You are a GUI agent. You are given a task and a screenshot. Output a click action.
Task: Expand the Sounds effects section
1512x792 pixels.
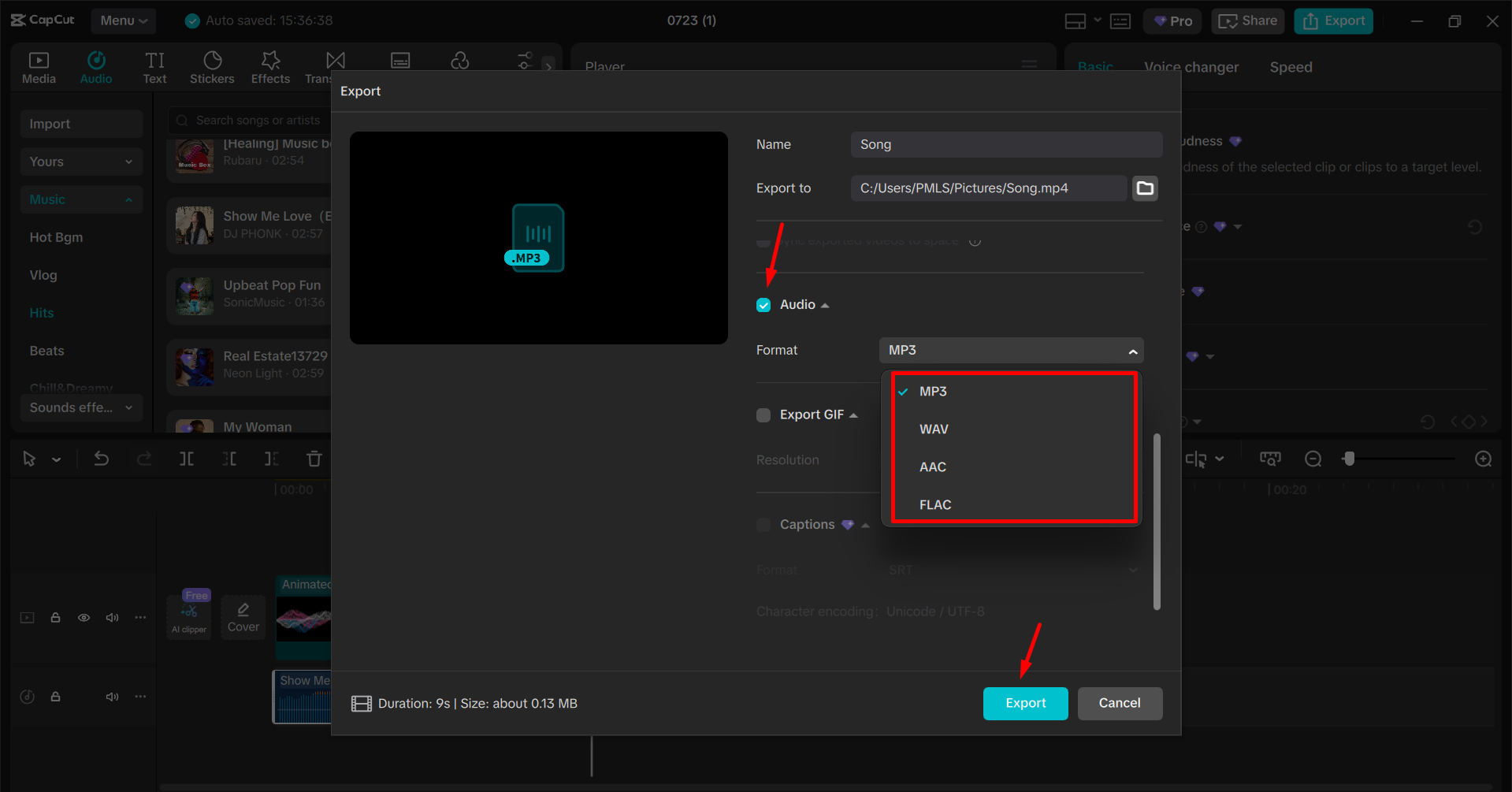click(128, 407)
